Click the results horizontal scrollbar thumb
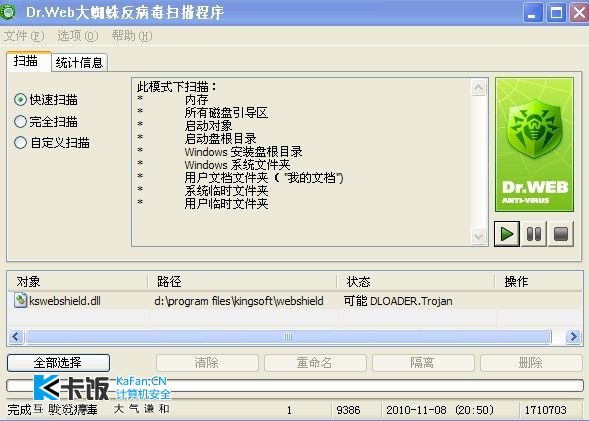This screenshot has width=589, height=421. (x=288, y=336)
